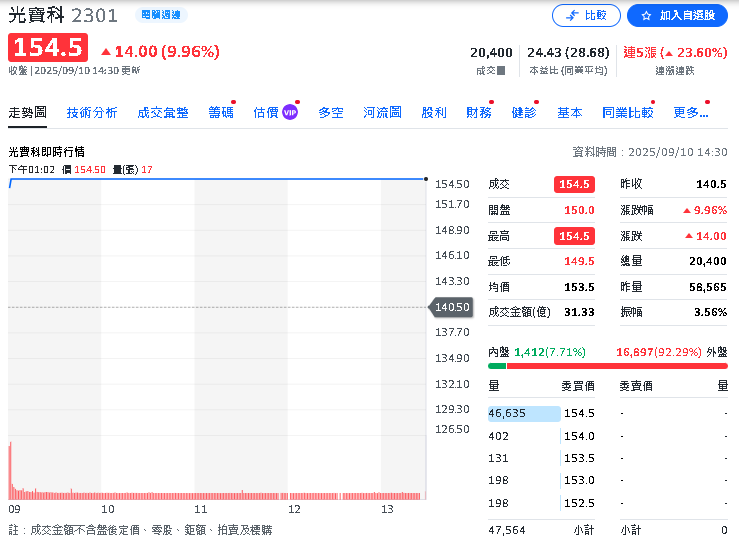739x545 pixels.
Task: Click the 光寶科即時行情 heading
Action: tap(47, 152)
